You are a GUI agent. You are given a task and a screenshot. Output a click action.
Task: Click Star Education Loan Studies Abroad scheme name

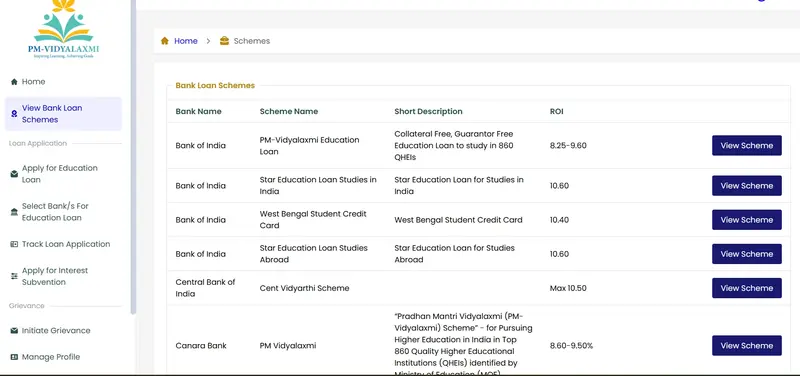point(313,254)
